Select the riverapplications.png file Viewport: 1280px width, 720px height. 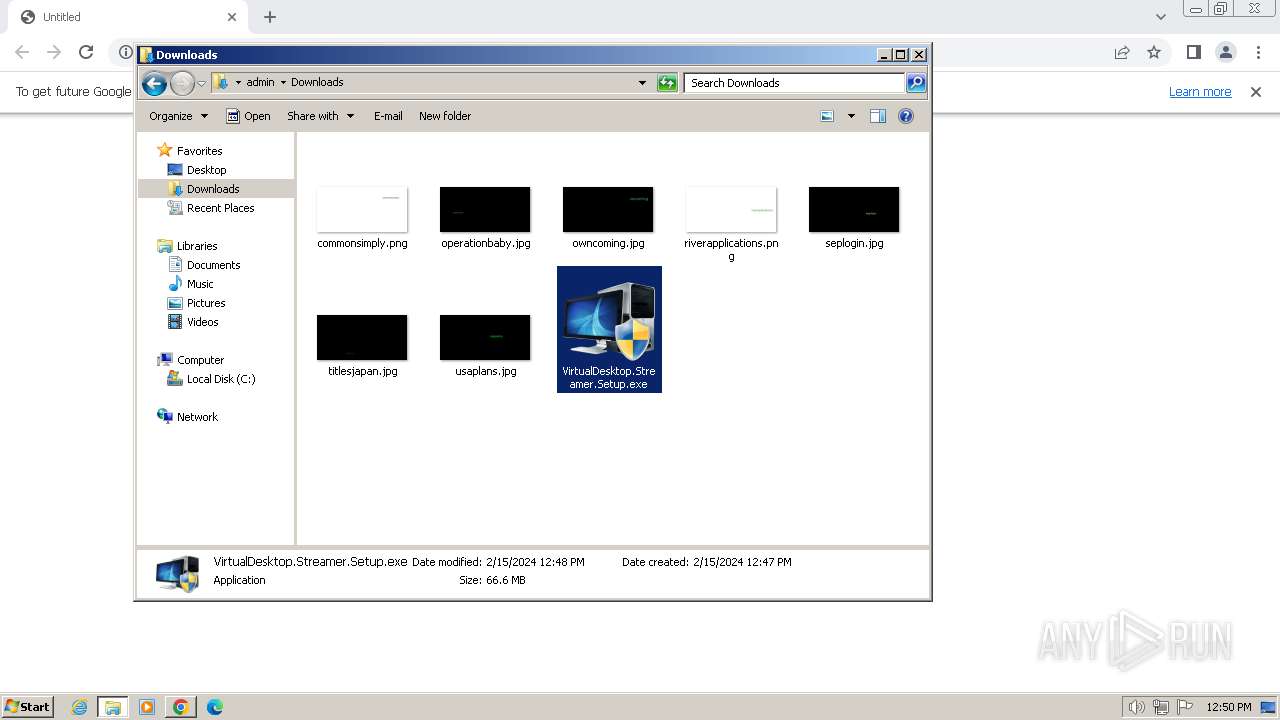coord(731,223)
